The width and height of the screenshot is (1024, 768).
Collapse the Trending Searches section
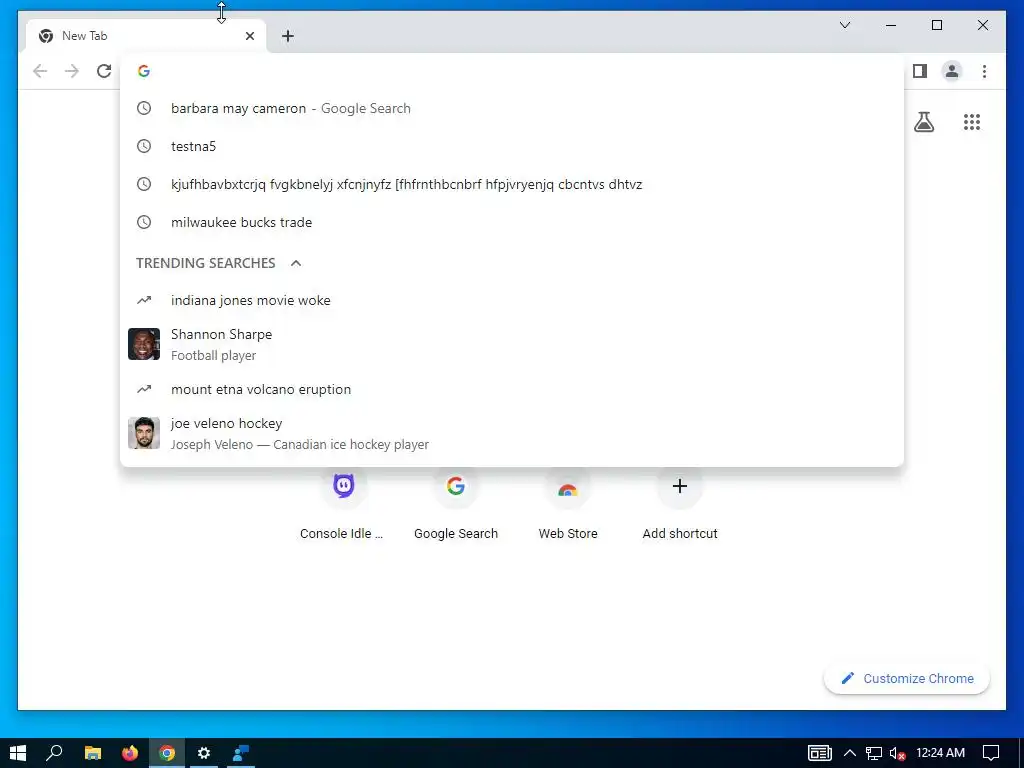click(296, 263)
